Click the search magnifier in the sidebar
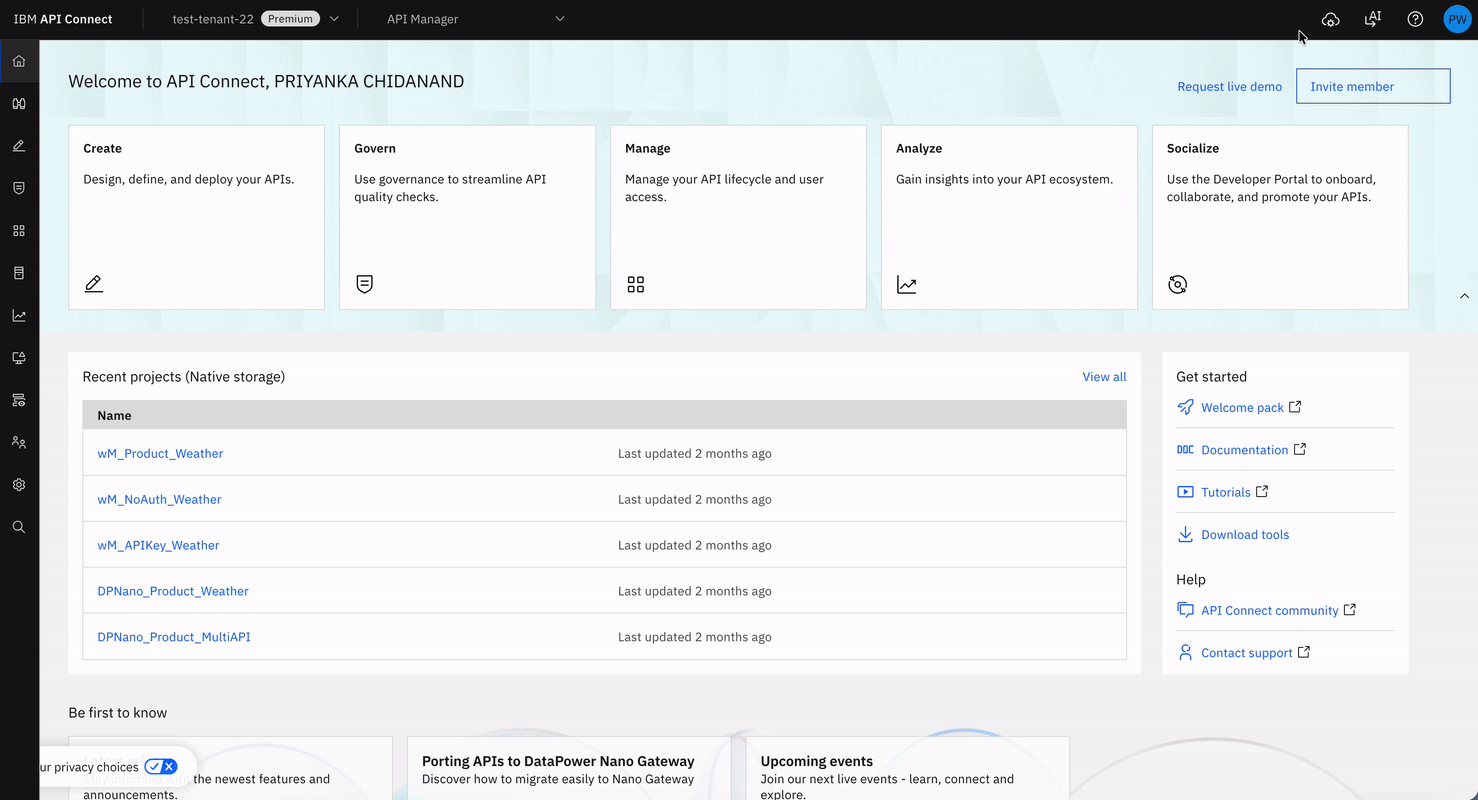This screenshot has height=800, width=1478. 19,527
